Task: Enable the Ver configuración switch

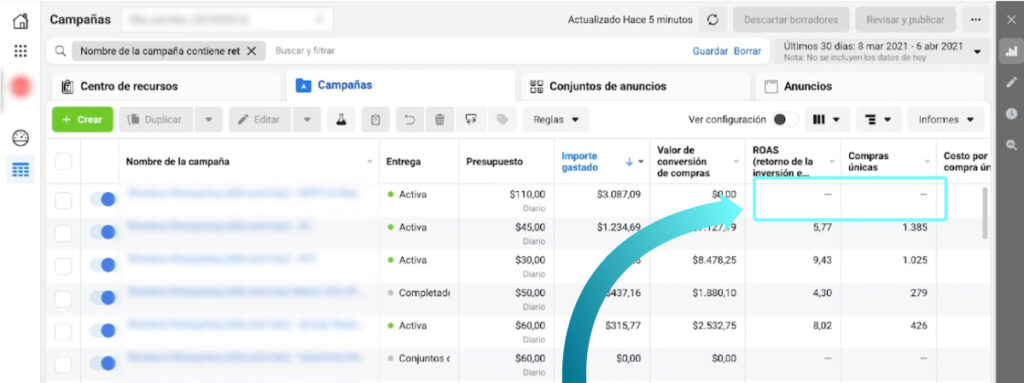Action: (785, 120)
